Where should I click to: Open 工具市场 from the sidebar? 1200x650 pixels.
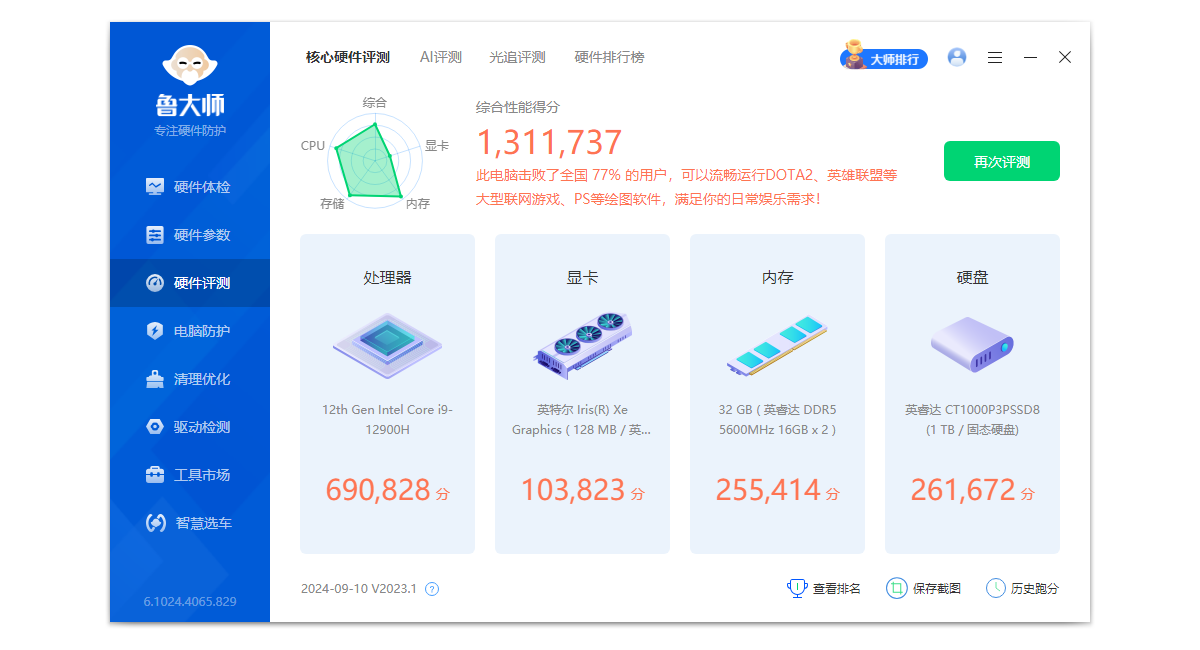point(189,475)
